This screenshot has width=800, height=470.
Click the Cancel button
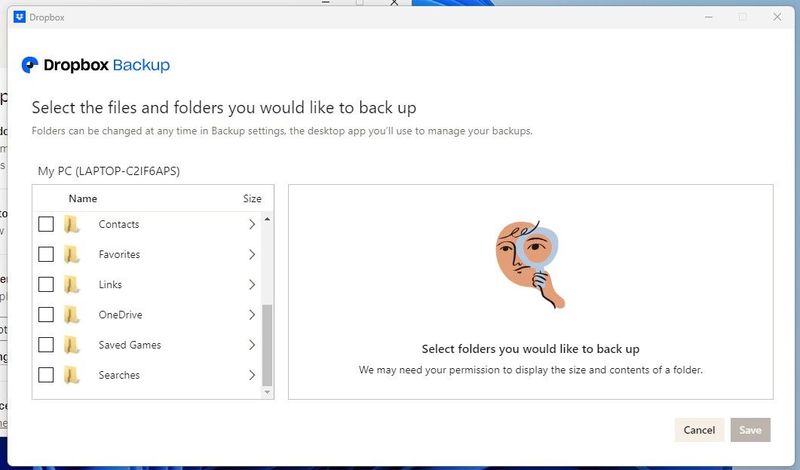click(x=699, y=430)
